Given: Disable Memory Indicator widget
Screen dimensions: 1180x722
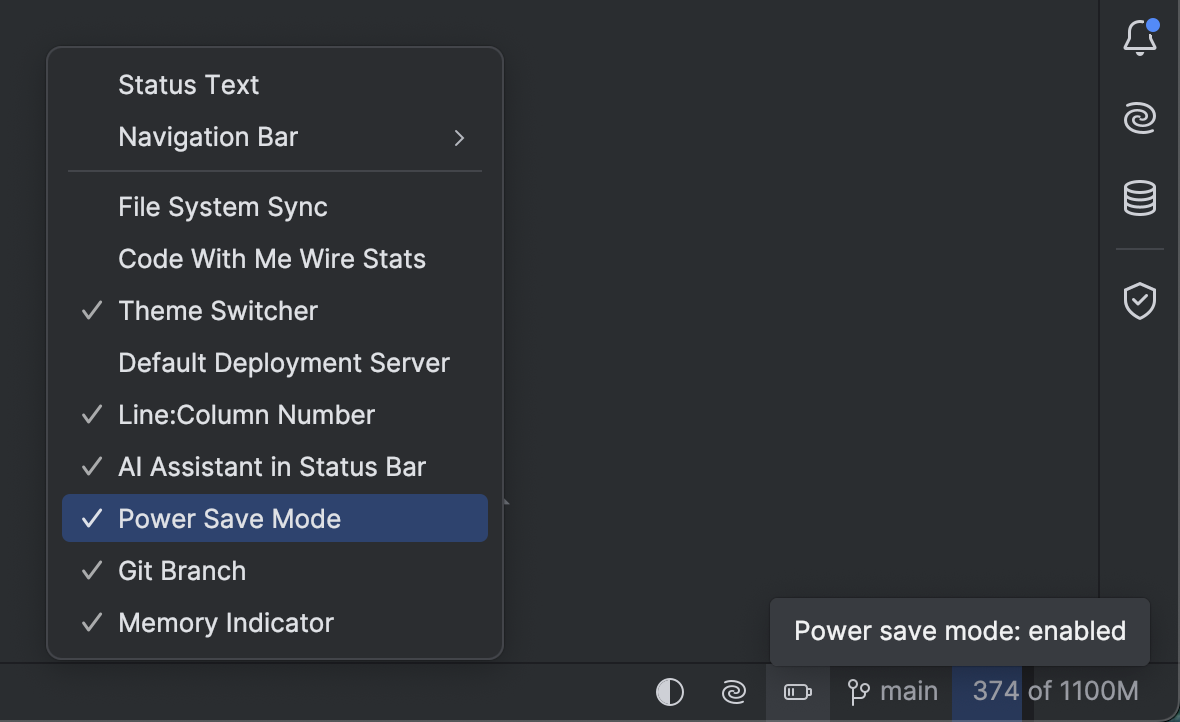Looking at the screenshot, I should click(x=226, y=623).
